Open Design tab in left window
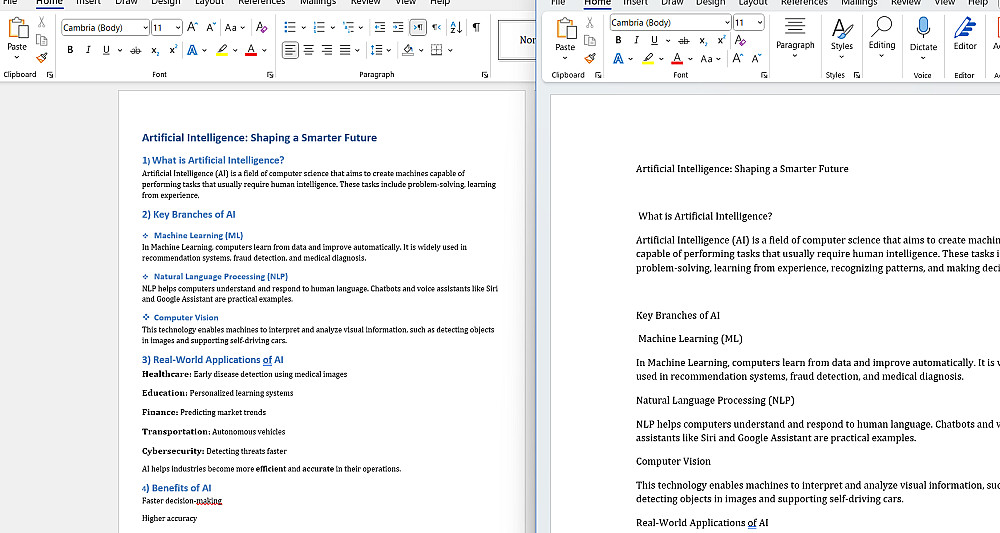1000x533 pixels. (166, 2)
